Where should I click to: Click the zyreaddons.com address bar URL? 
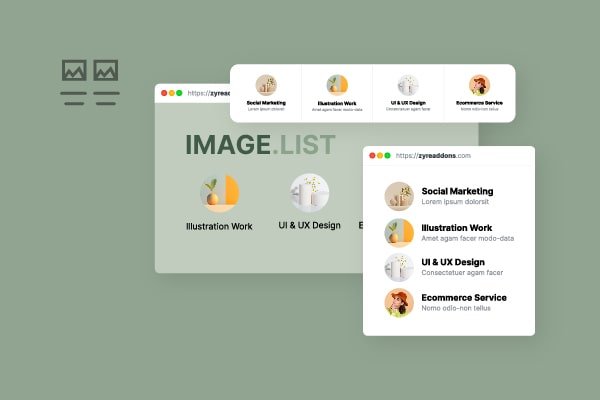click(433, 156)
